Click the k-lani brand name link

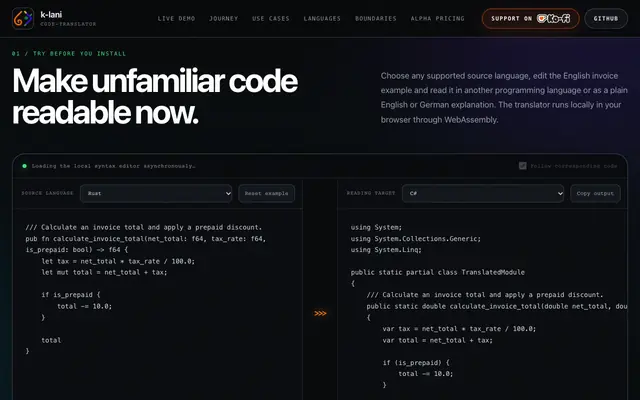tap(51, 15)
